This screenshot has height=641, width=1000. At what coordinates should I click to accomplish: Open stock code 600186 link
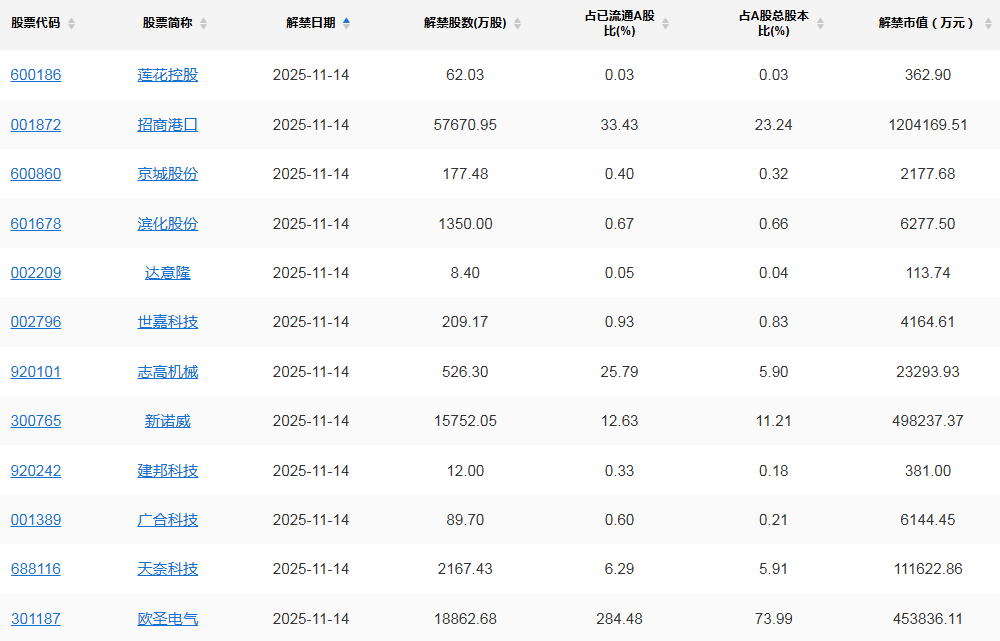(x=36, y=75)
